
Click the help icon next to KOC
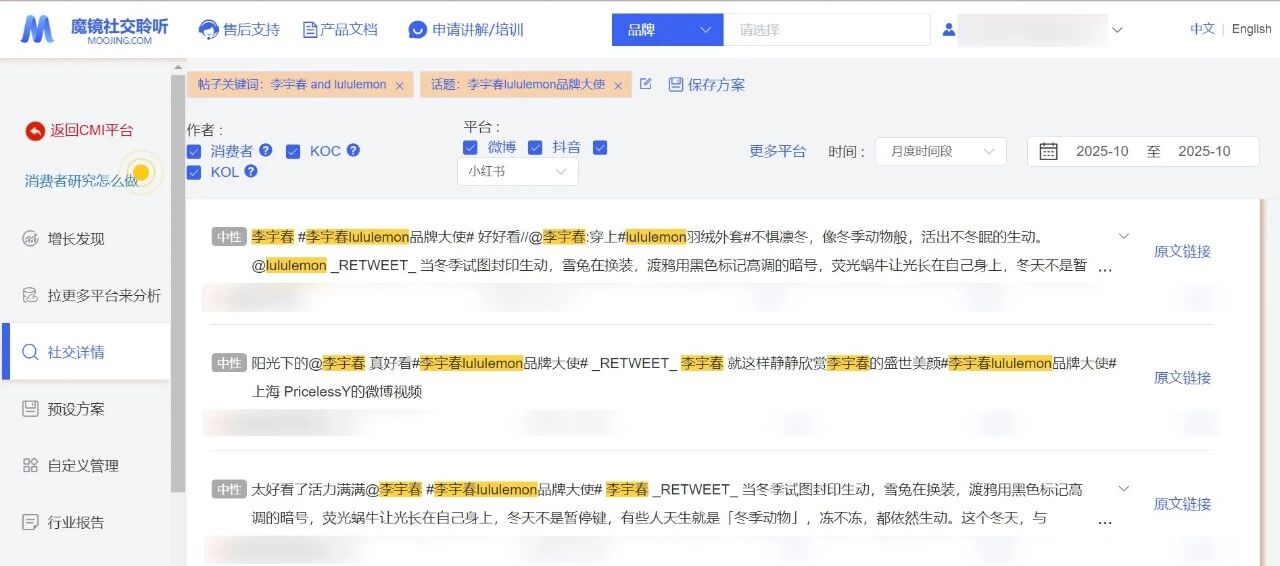coord(353,150)
